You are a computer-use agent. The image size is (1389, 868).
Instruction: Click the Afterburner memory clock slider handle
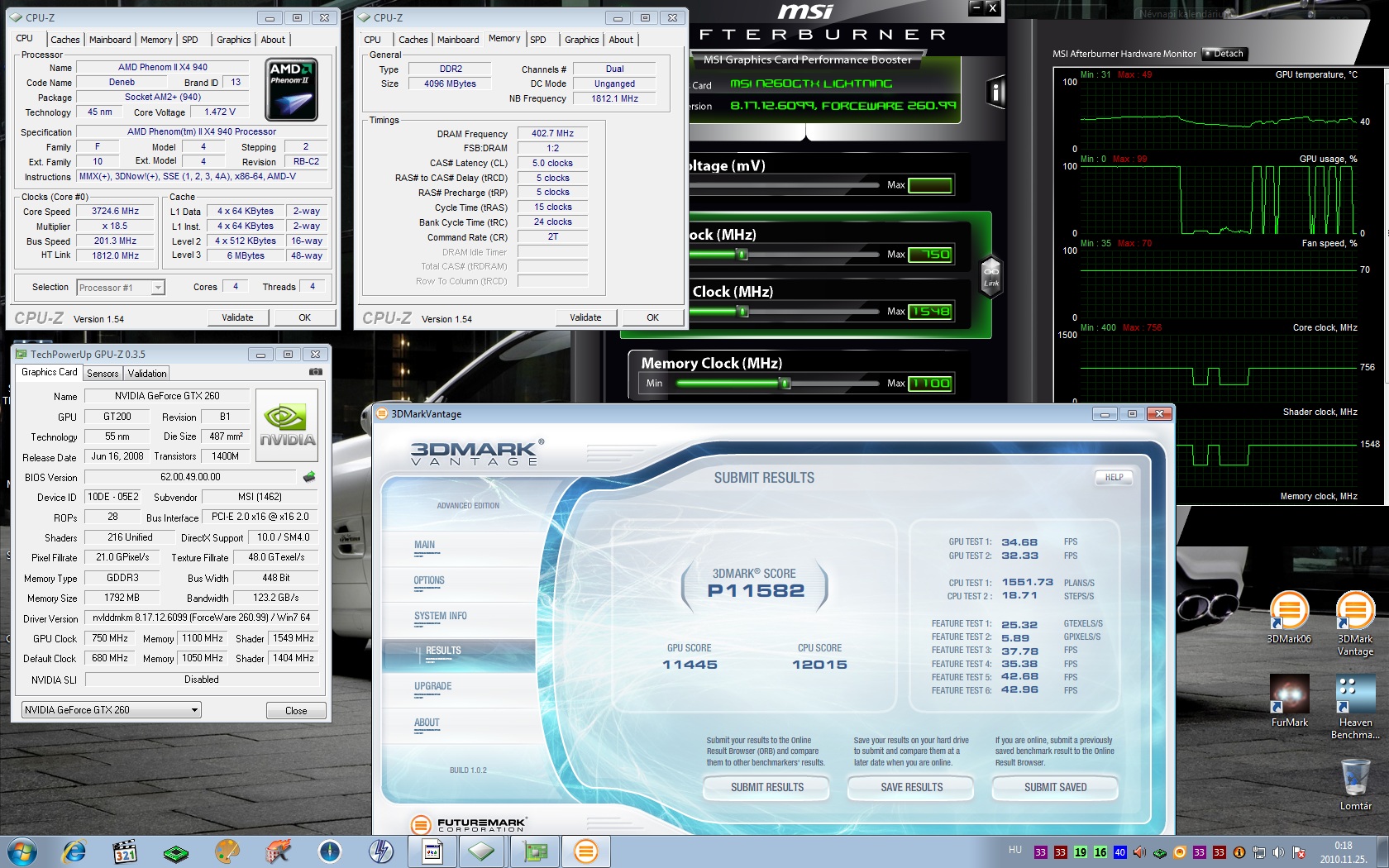coord(785,383)
